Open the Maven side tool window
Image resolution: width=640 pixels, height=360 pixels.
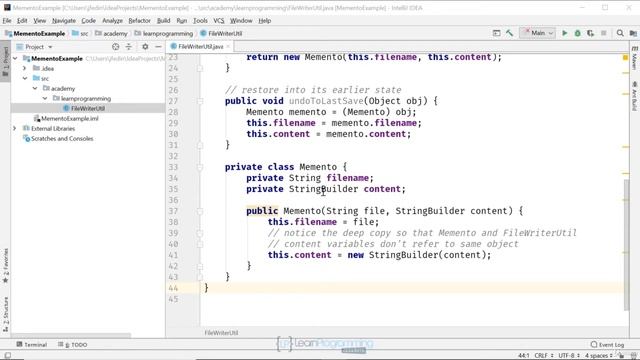(634, 58)
